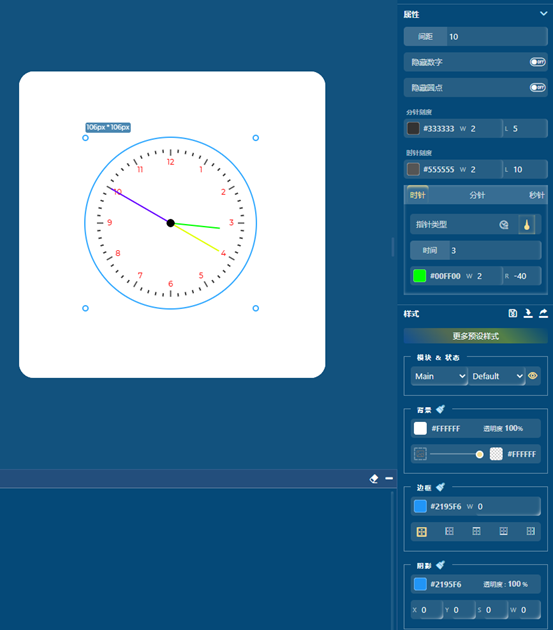Click the bottom-right selection handle of the clock

click(x=255, y=308)
